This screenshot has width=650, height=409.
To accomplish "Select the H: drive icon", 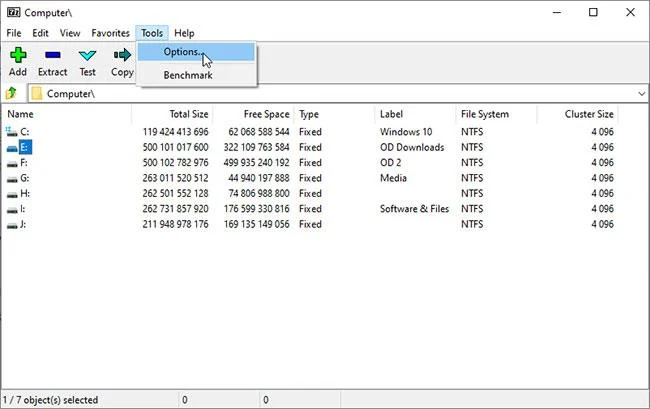I will (12, 194).
